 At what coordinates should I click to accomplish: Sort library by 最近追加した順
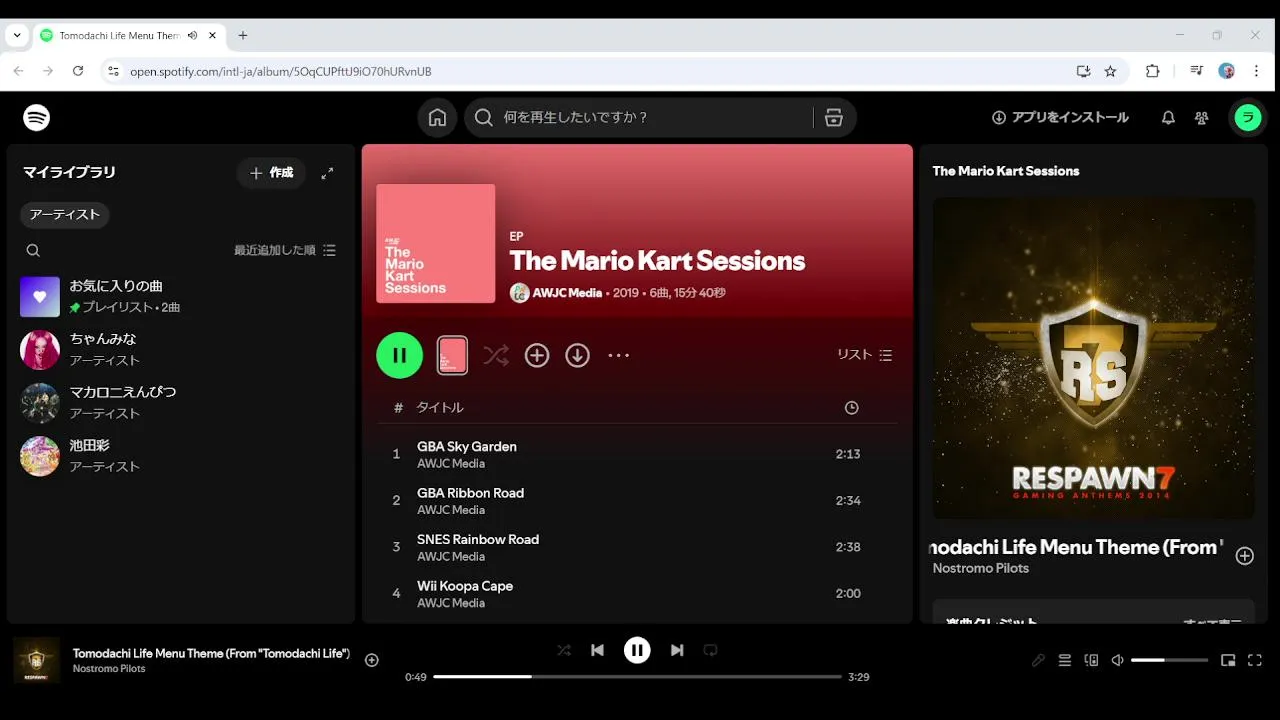[x=285, y=251]
